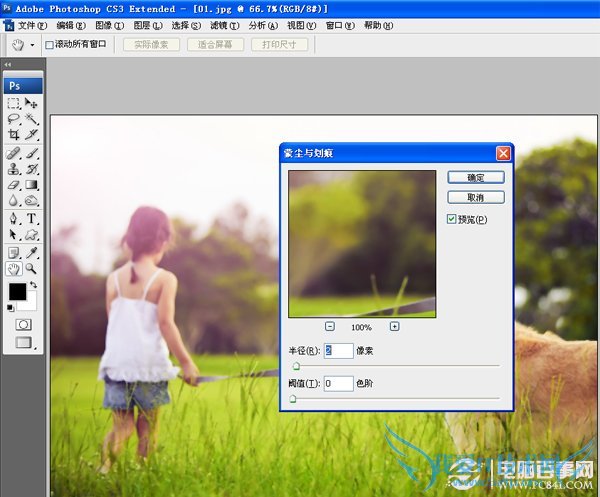Viewport: 600px width, 497px height.
Task: Select the Clone Stamp tool
Action: (x=14, y=169)
